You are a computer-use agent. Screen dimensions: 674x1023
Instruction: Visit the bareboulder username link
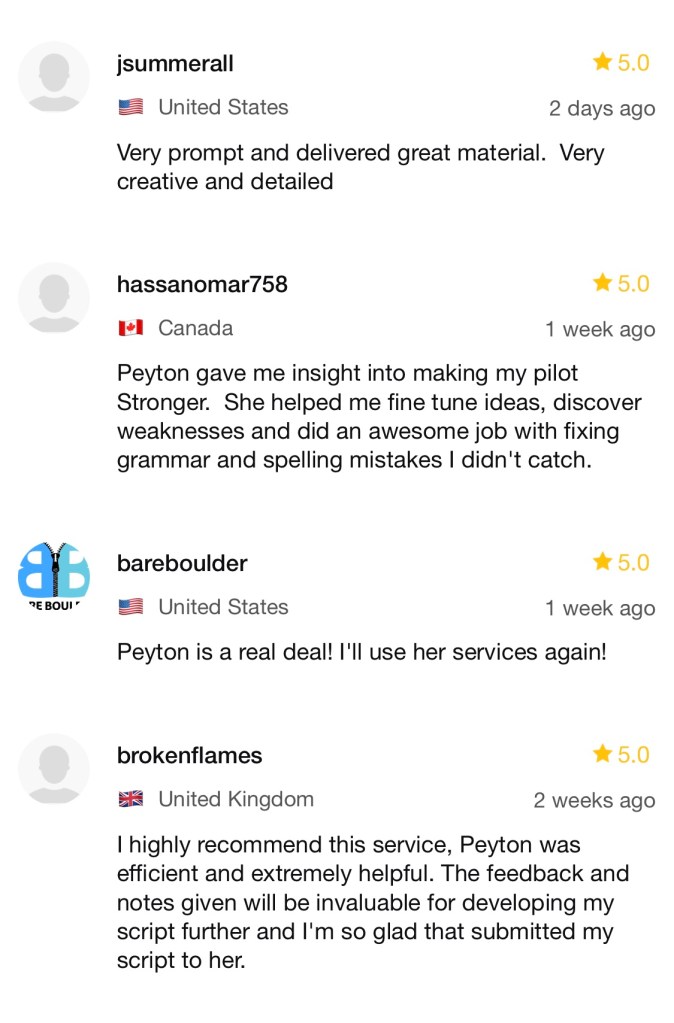[182, 564]
